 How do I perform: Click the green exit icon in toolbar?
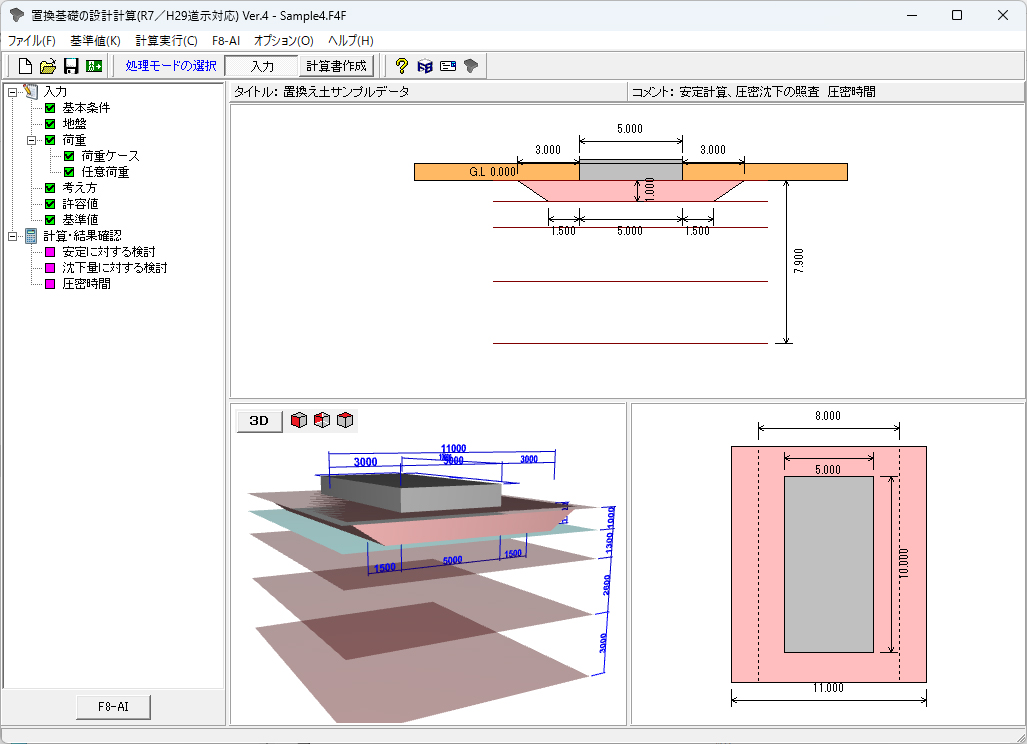click(94, 65)
